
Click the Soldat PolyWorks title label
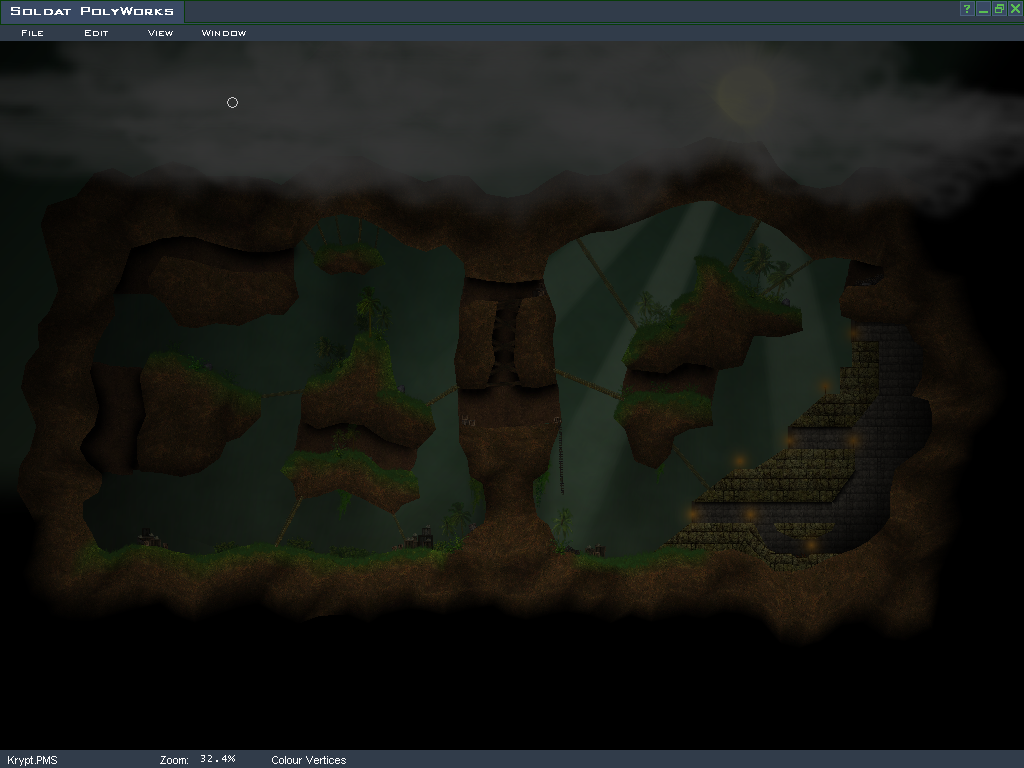[92, 11]
